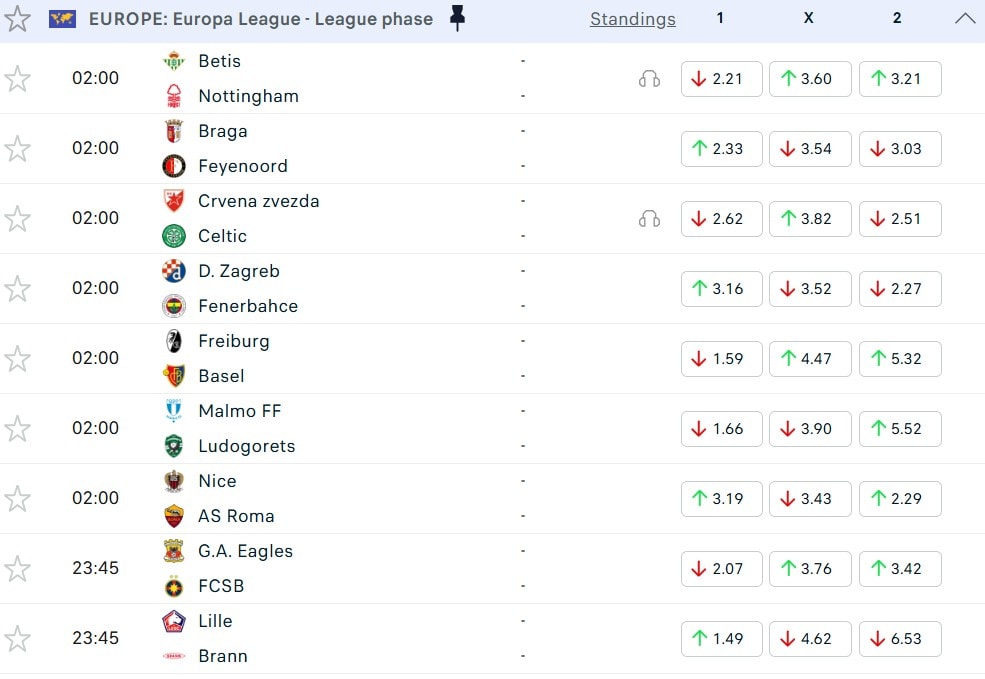Open the Standings link

(x=633, y=19)
